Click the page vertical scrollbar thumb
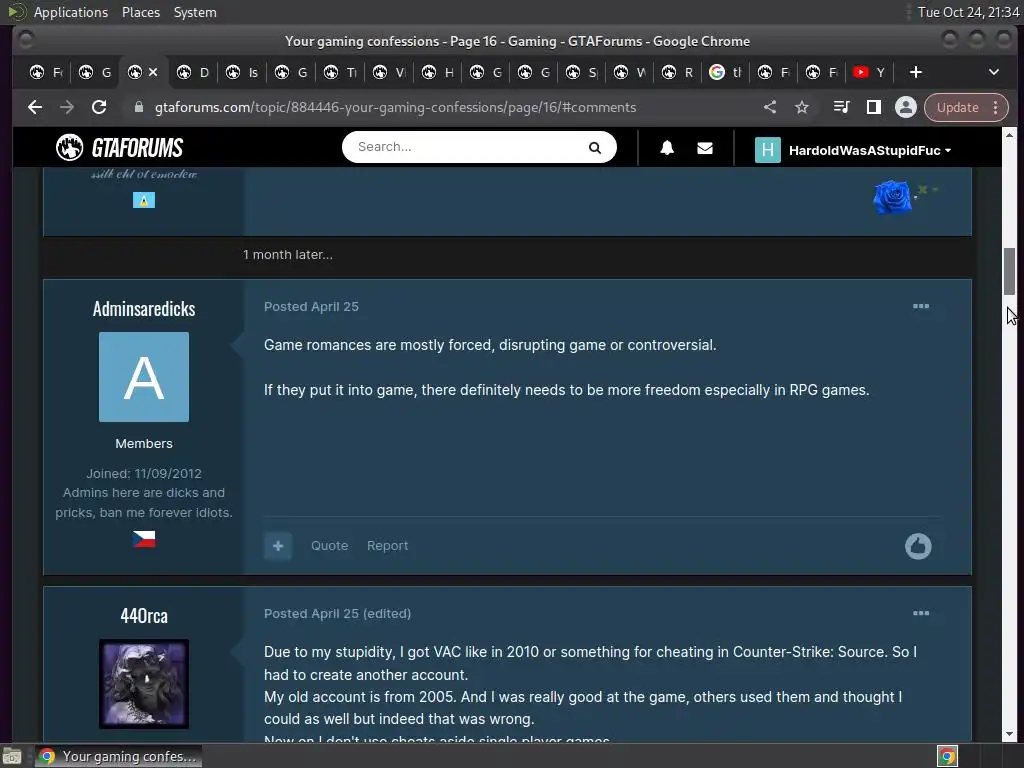Image resolution: width=1024 pixels, height=768 pixels. pyautogui.click(x=1009, y=271)
